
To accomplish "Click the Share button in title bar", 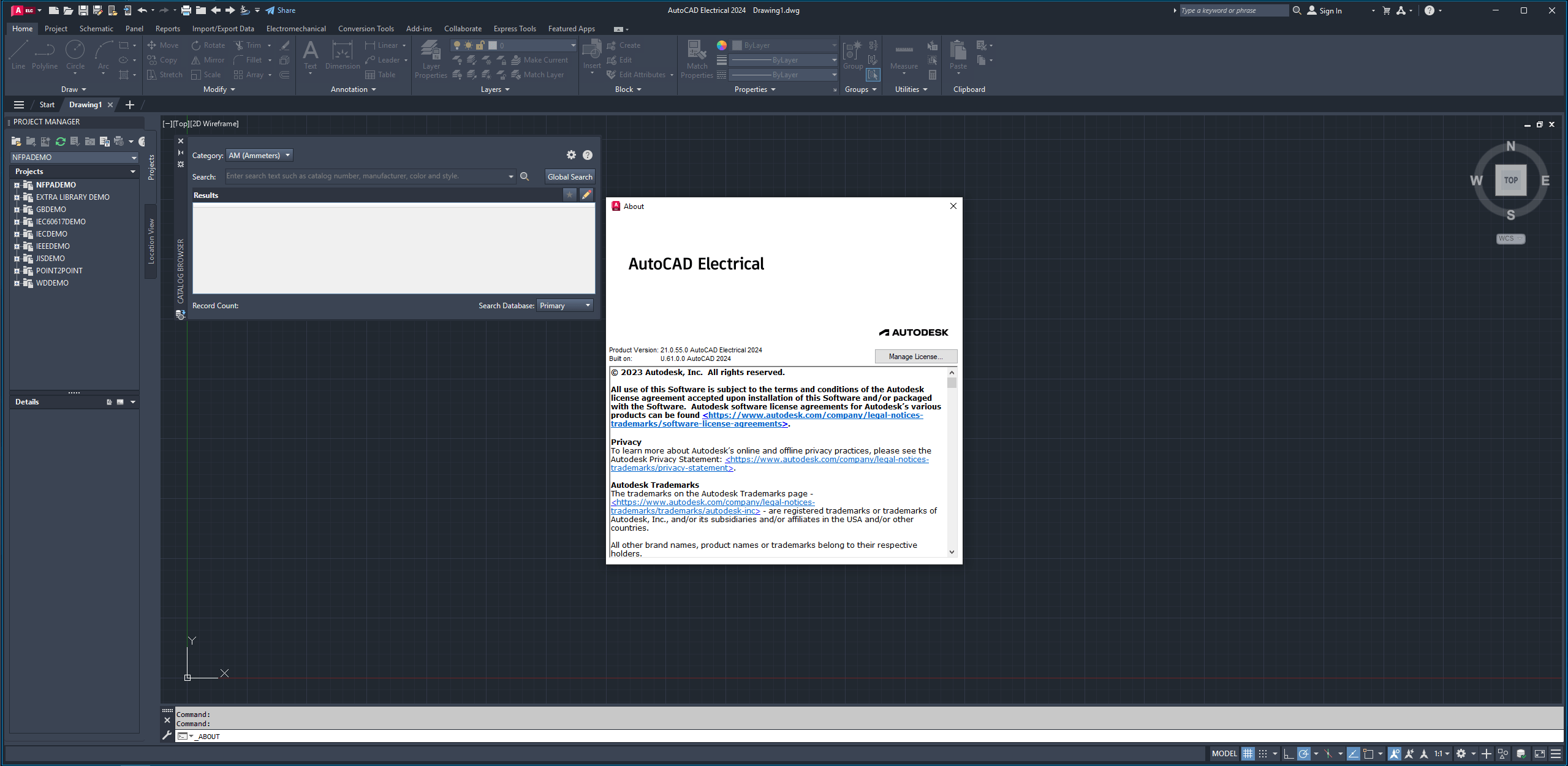I will (281, 10).
